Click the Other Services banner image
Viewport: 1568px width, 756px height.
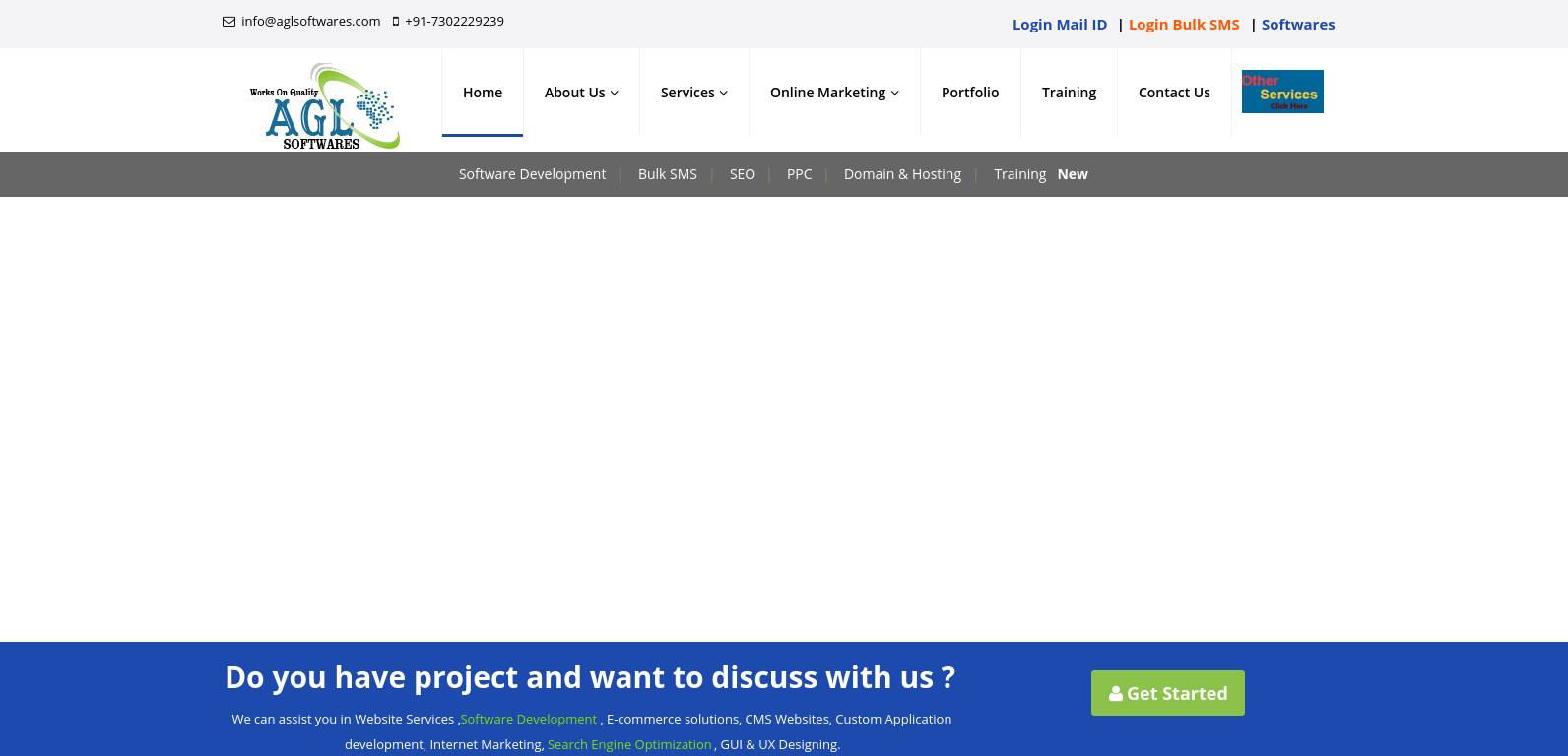[1281, 92]
